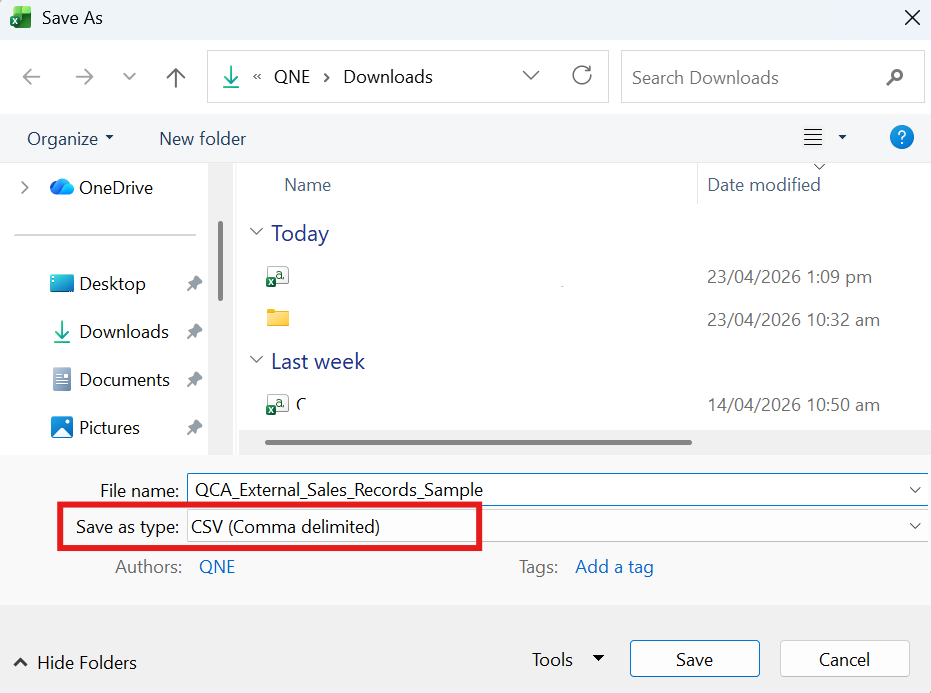Expand the OneDrive tree node
The width and height of the screenshot is (931, 693).
[25, 187]
